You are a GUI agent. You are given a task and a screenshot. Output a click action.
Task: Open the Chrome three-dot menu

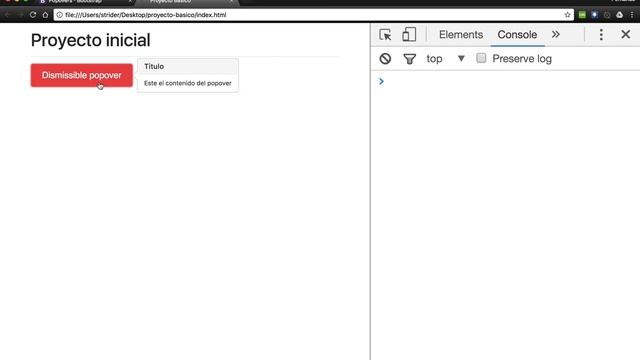point(632,15)
